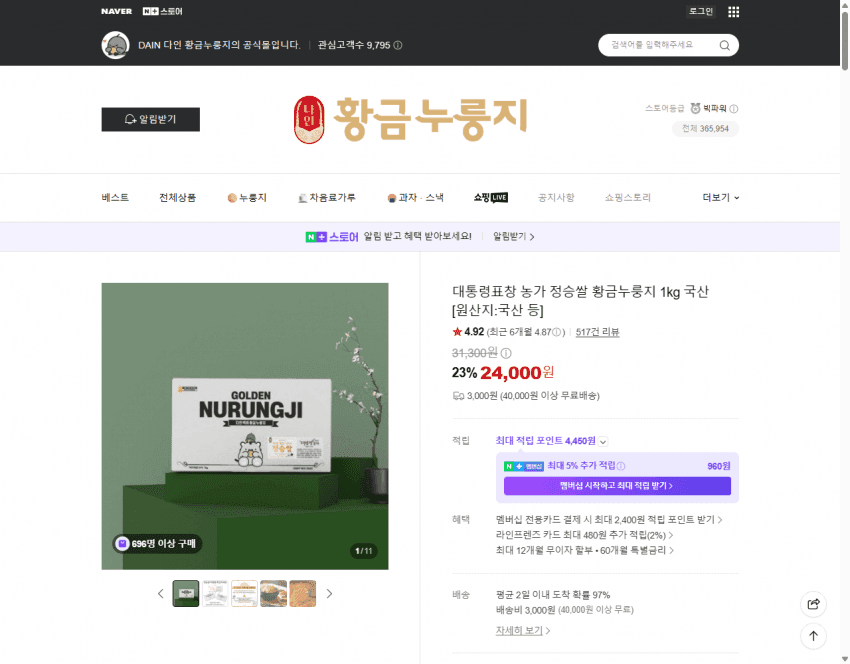
Task: Click the 로그인 button
Action: [700, 11]
